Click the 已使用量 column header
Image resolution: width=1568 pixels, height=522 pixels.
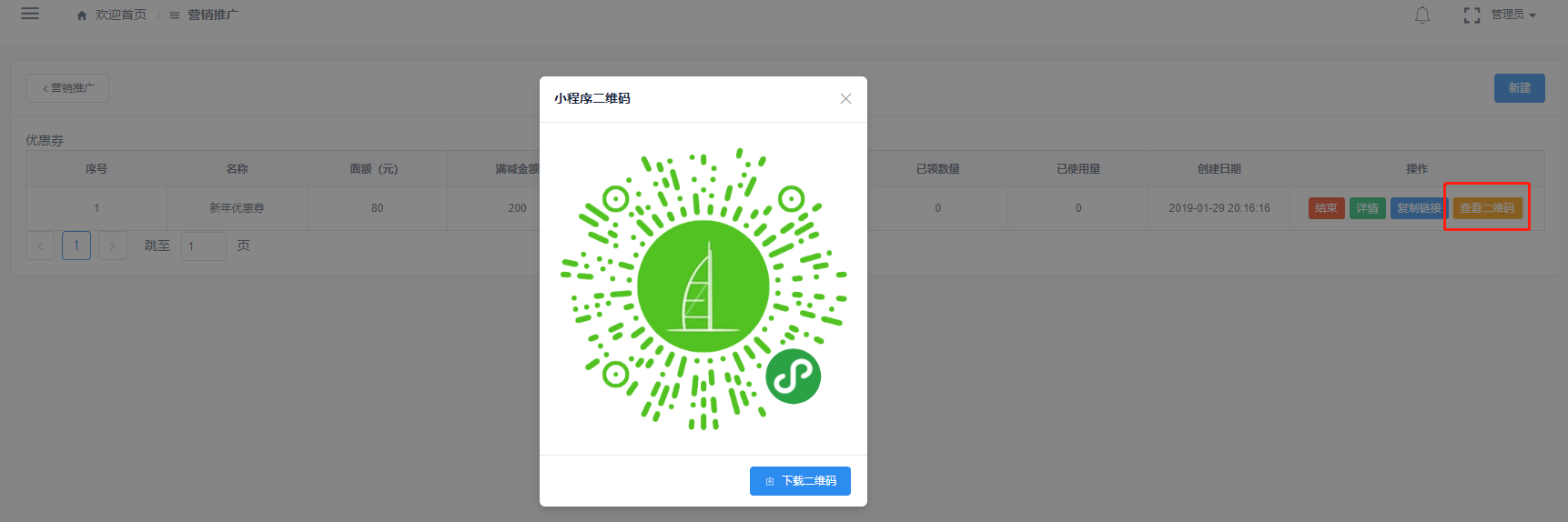click(x=1078, y=169)
